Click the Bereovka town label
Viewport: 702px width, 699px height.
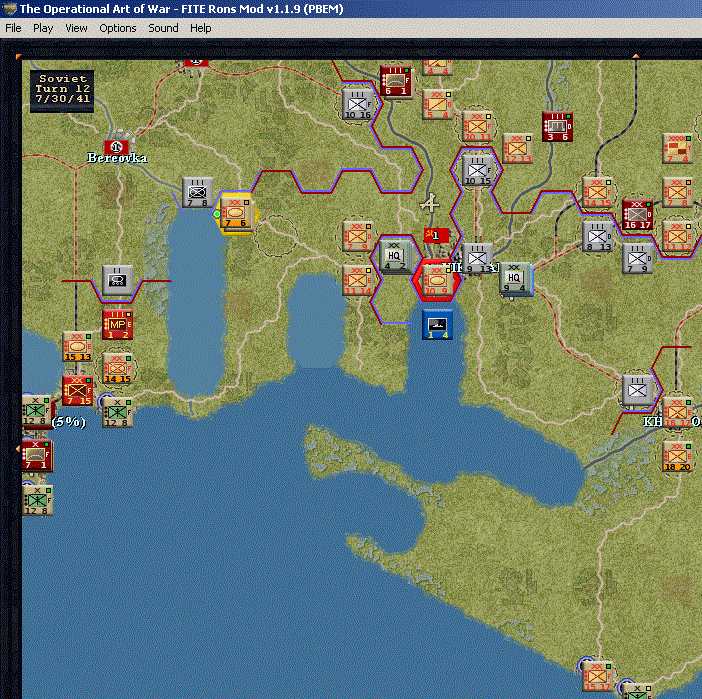117,158
